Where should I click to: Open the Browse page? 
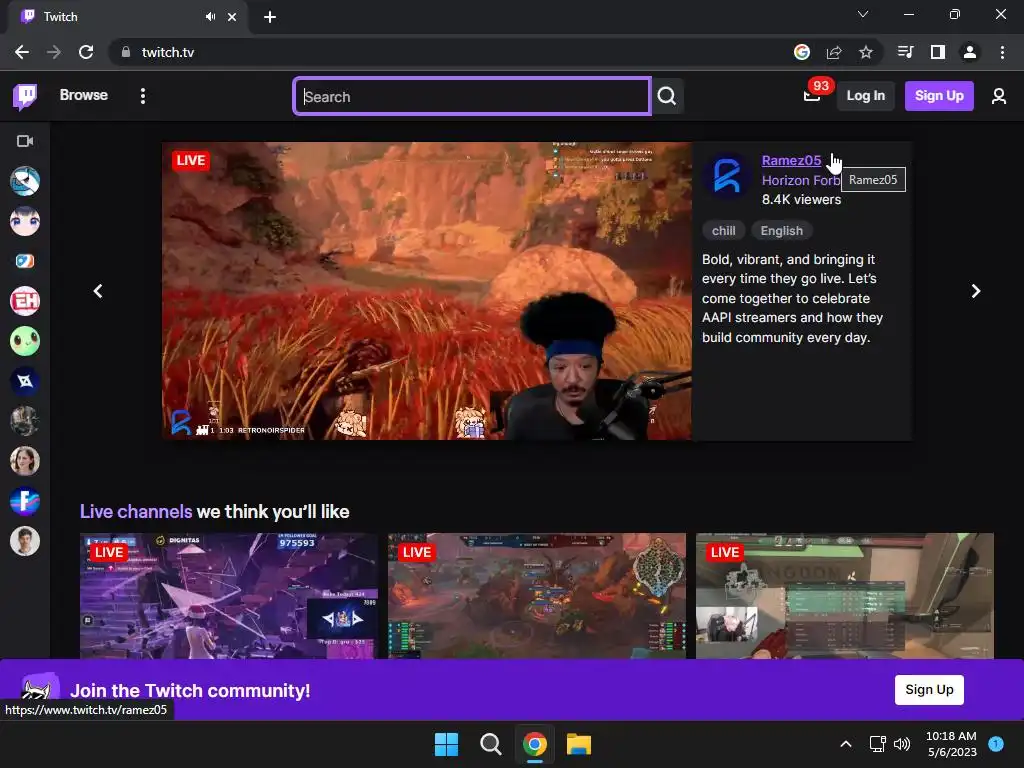click(x=84, y=95)
